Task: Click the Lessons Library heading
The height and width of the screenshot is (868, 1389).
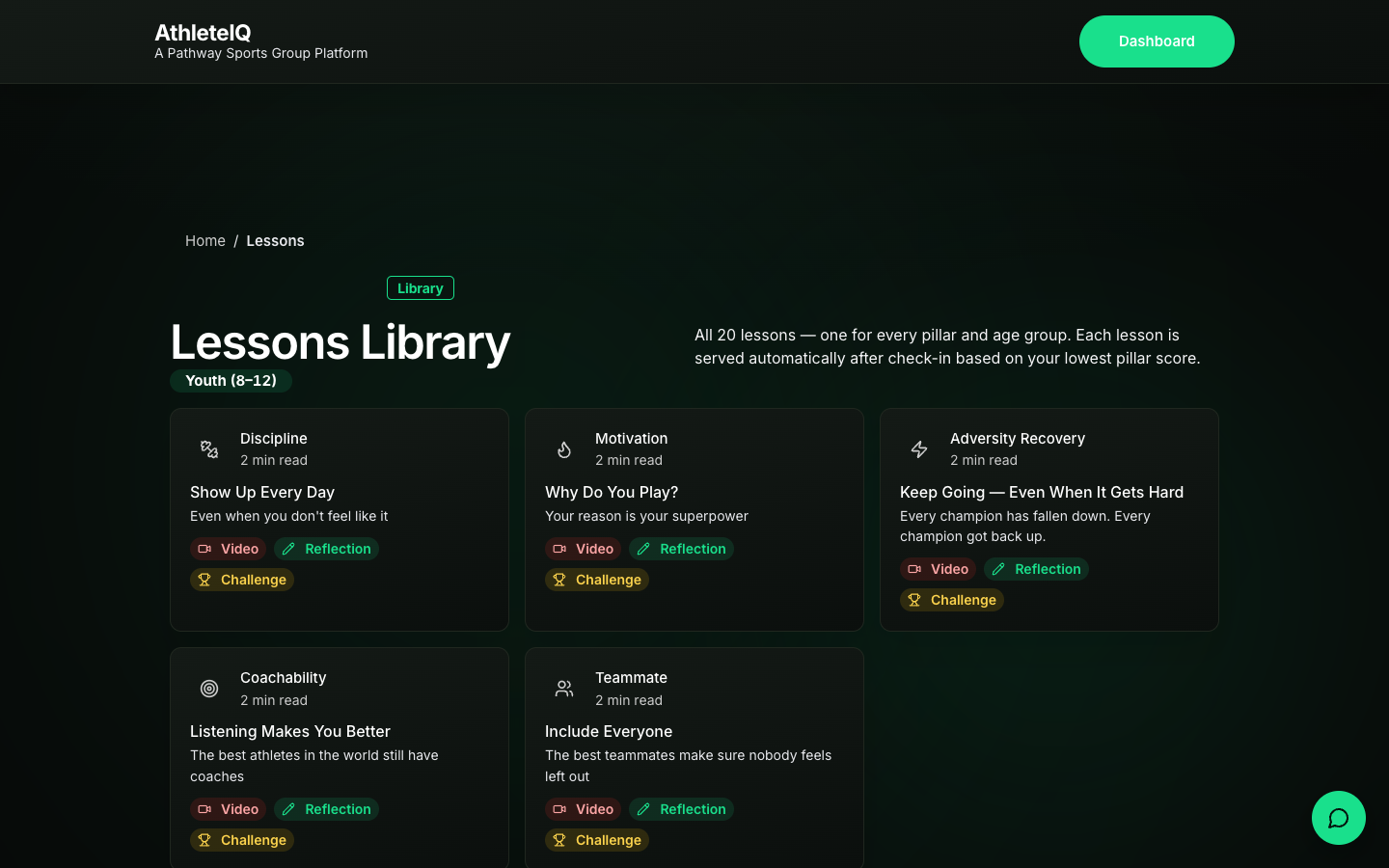Action: (x=340, y=342)
